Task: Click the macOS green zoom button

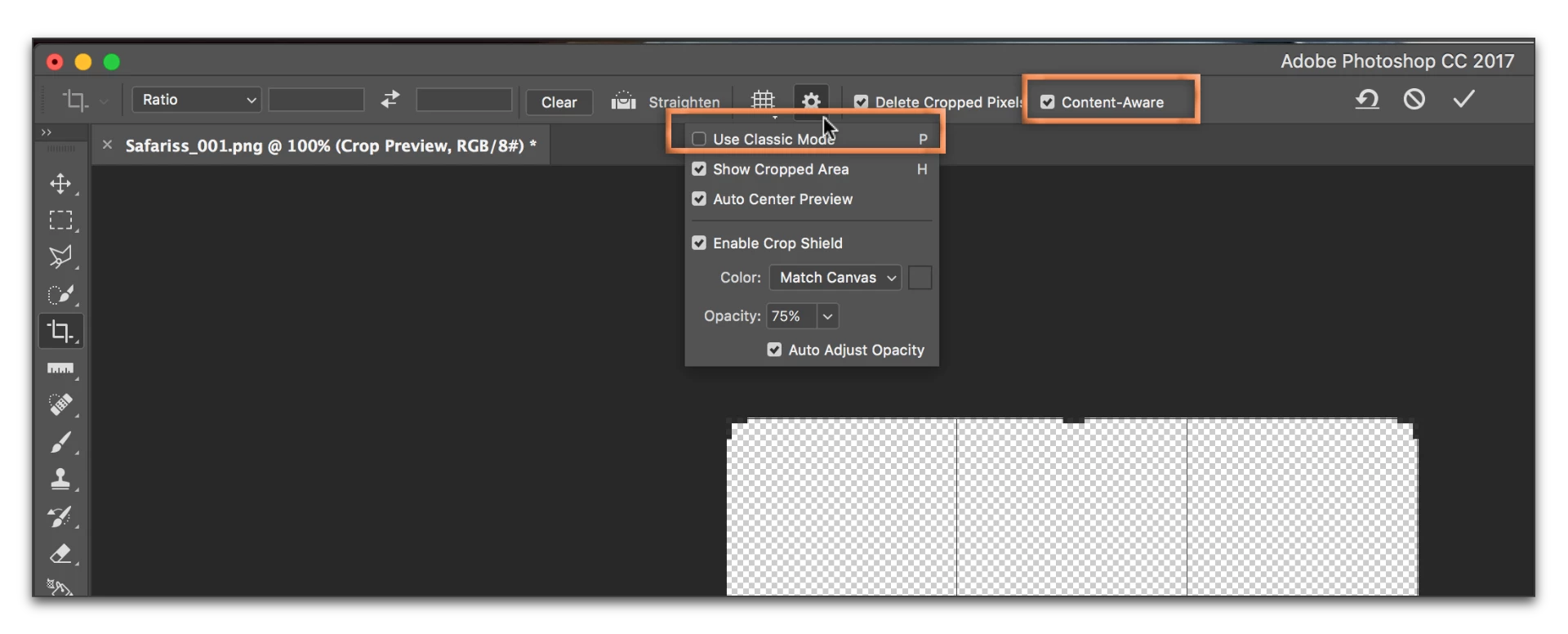Action: pos(112,62)
